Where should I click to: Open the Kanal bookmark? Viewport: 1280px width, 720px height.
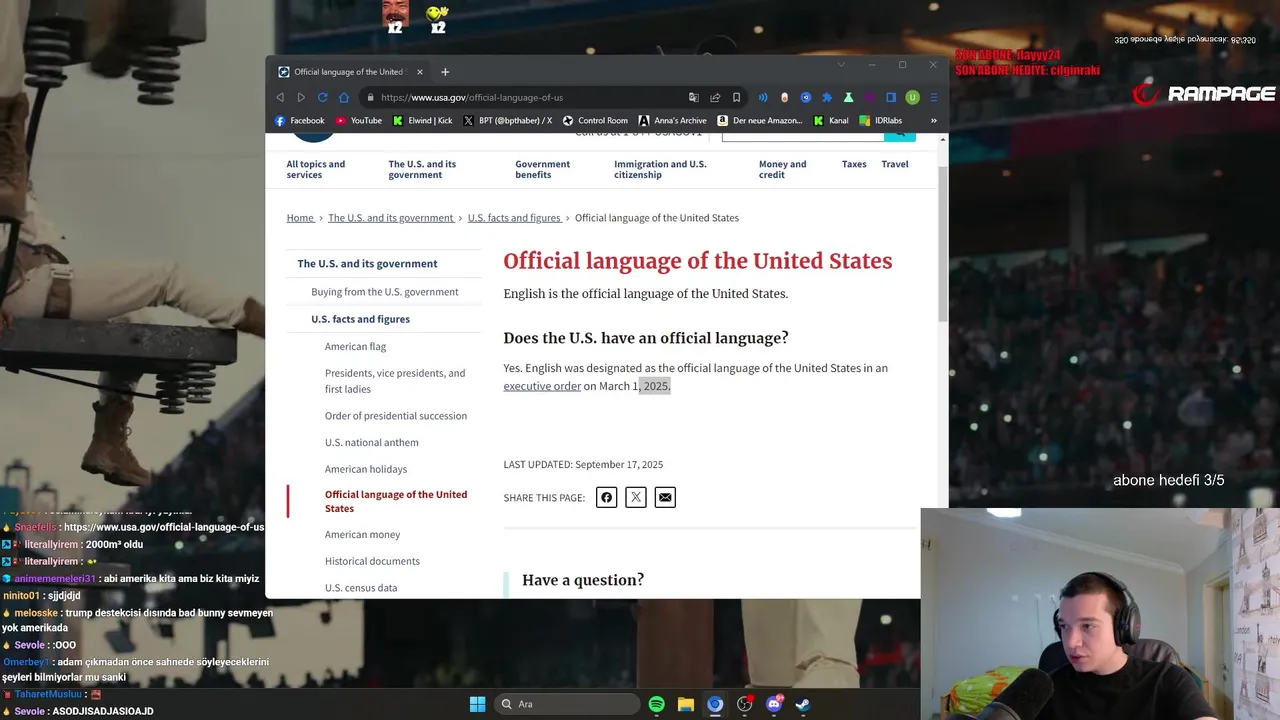(831, 120)
